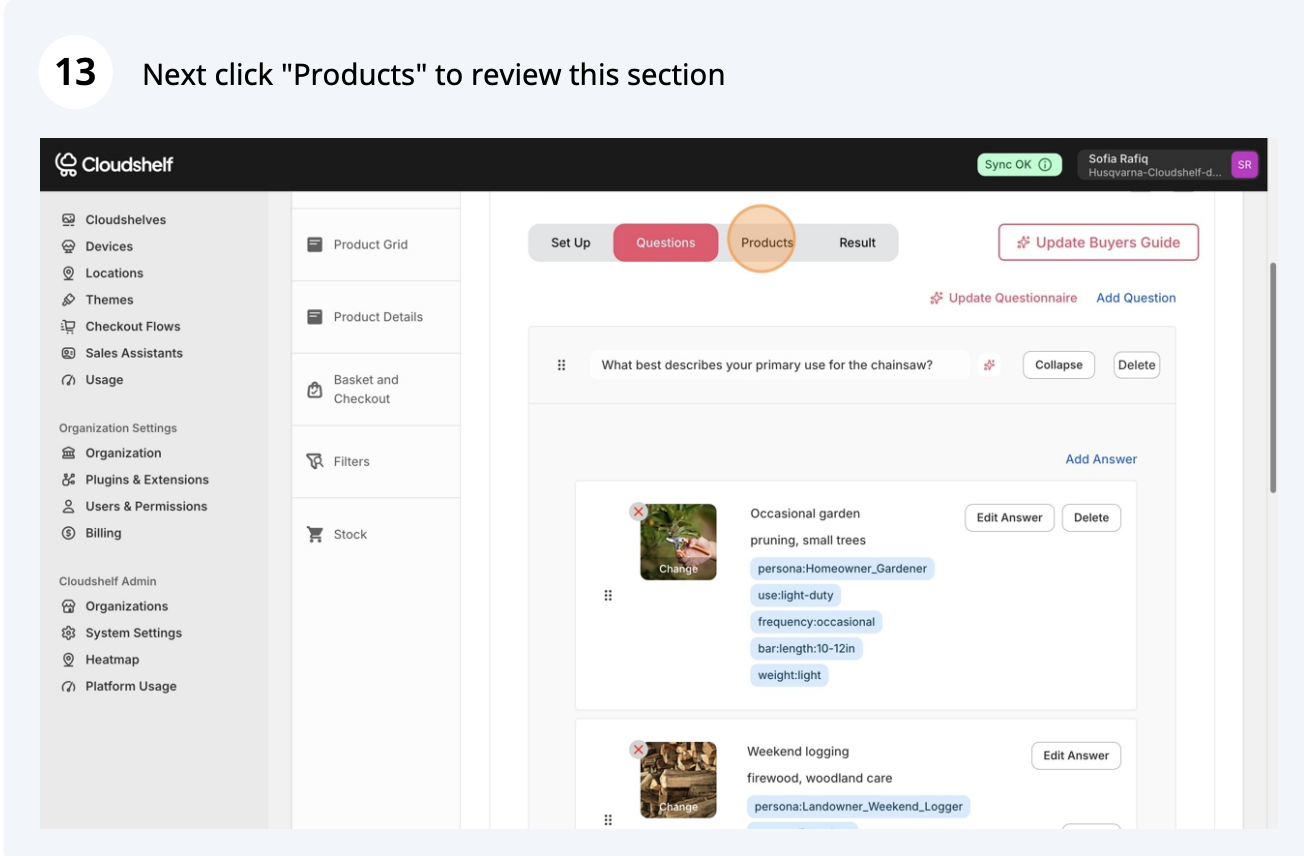Open Devices via its sidebar icon

pyautogui.click(x=68, y=246)
